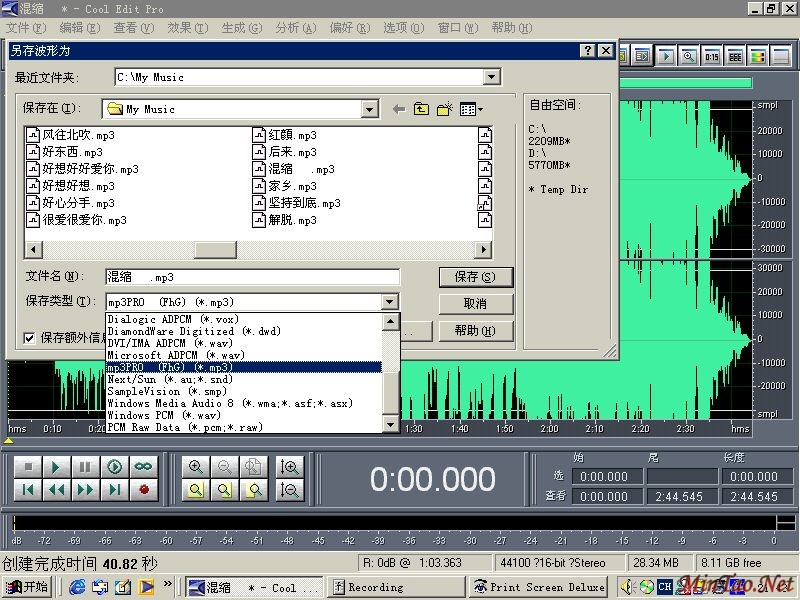This screenshot has height=600, width=800.
Task: Click the Up One Level folder icon
Action: (x=421, y=109)
